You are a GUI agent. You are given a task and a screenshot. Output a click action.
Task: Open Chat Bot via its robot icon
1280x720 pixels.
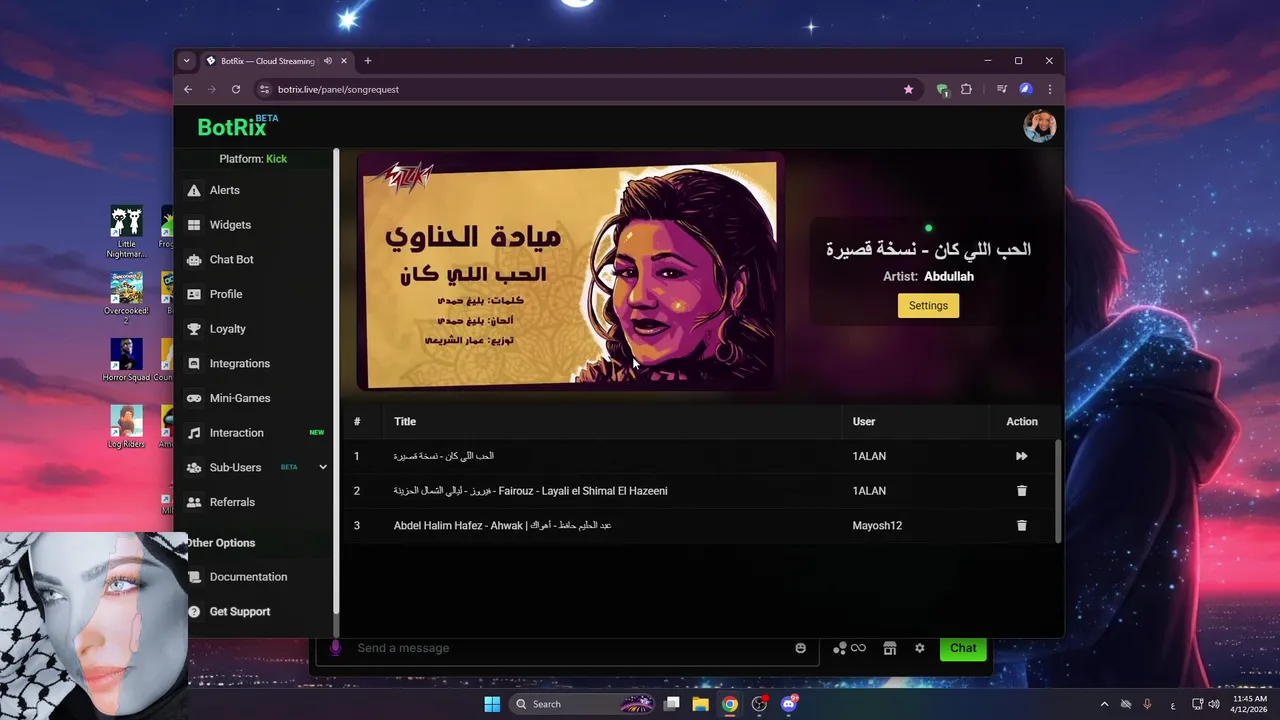194,260
